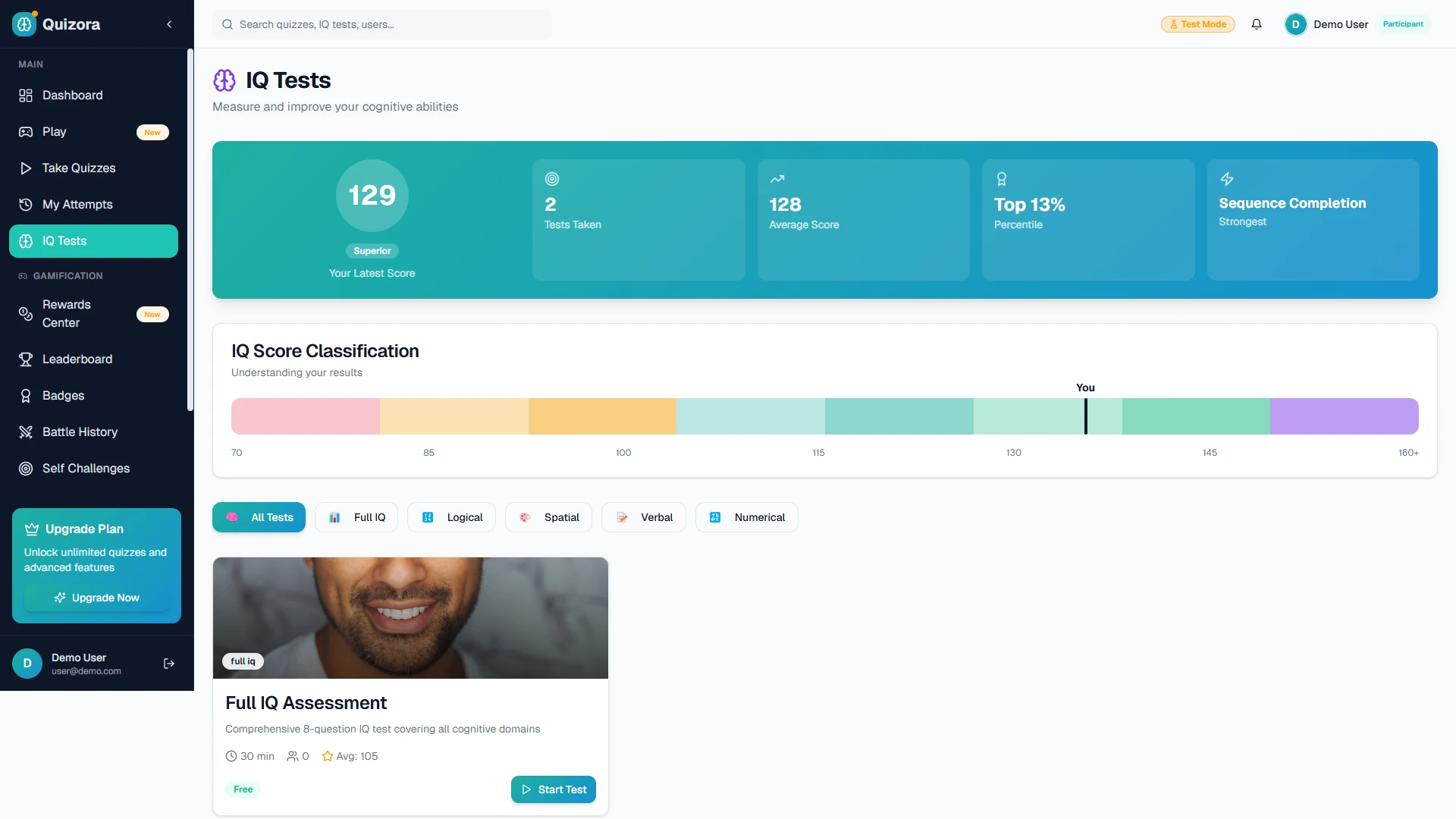Click the Sequence Completion lightning icon
Viewport: 1456px width, 819px height.
point(1227,179)
